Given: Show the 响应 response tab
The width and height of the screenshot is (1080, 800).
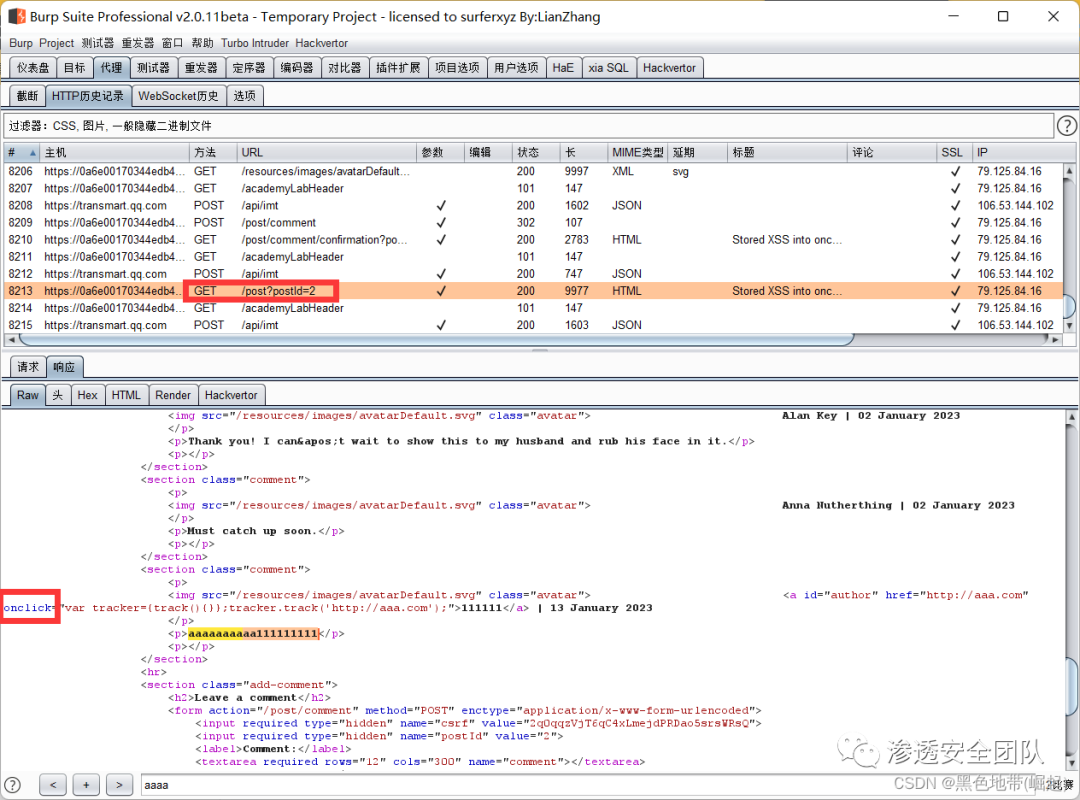Looking at the screenshot, I should pyautogui.click(x=64, y=367).
